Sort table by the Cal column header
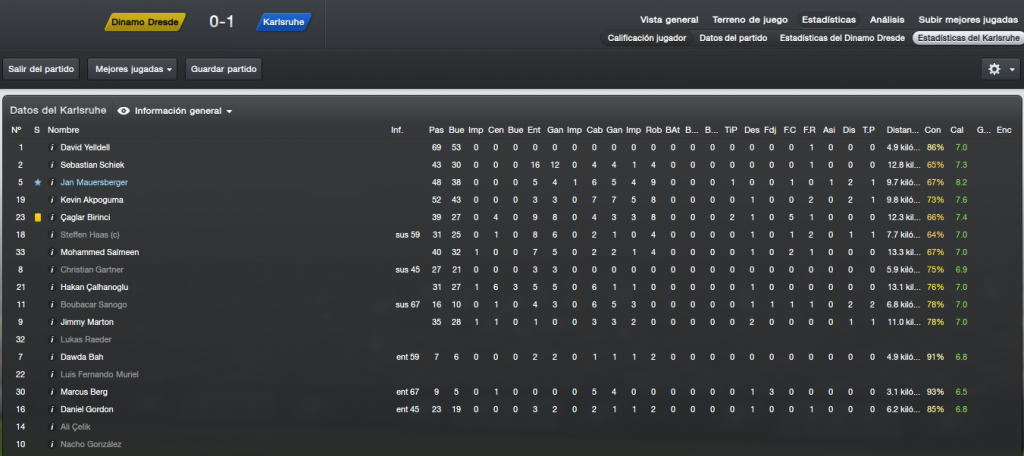This screenshot has height=456, width=1024. [957, 130]
